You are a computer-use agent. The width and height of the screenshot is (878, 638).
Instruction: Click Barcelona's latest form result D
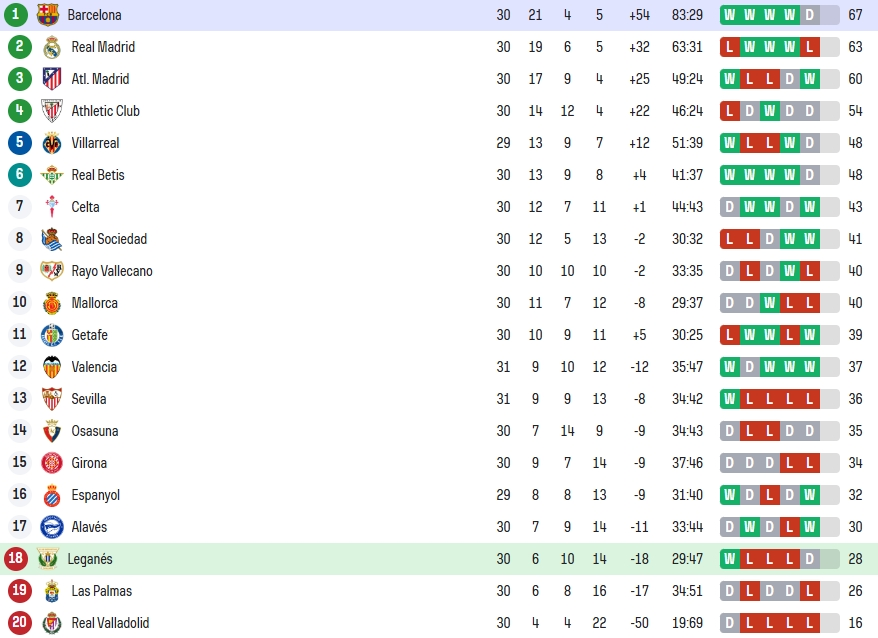pos(810,15)
